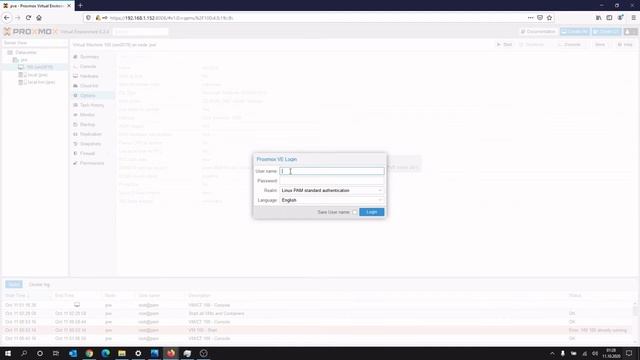Click the Create VM button

[x=574, y=31]
